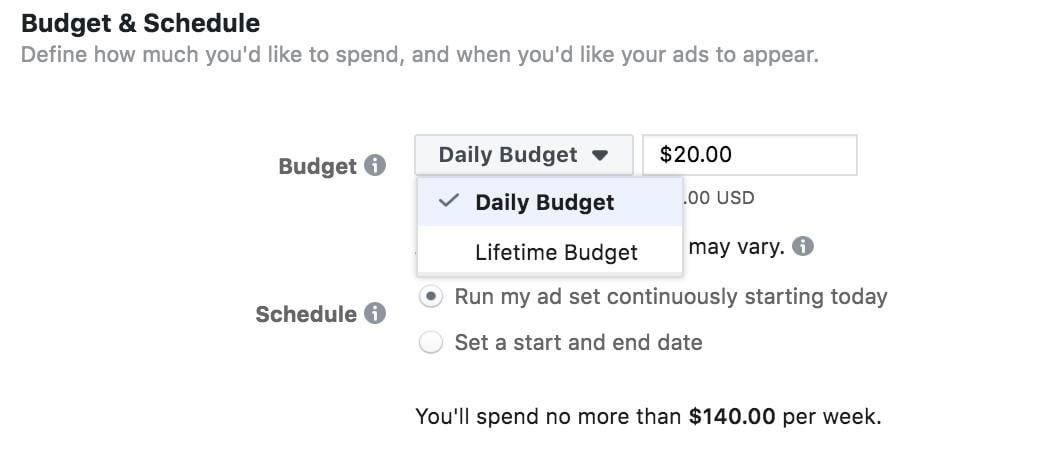1064x450 pixels.
Task: Click the "USD" currency text
Action: pyautogui.click(x=735, y=198)
